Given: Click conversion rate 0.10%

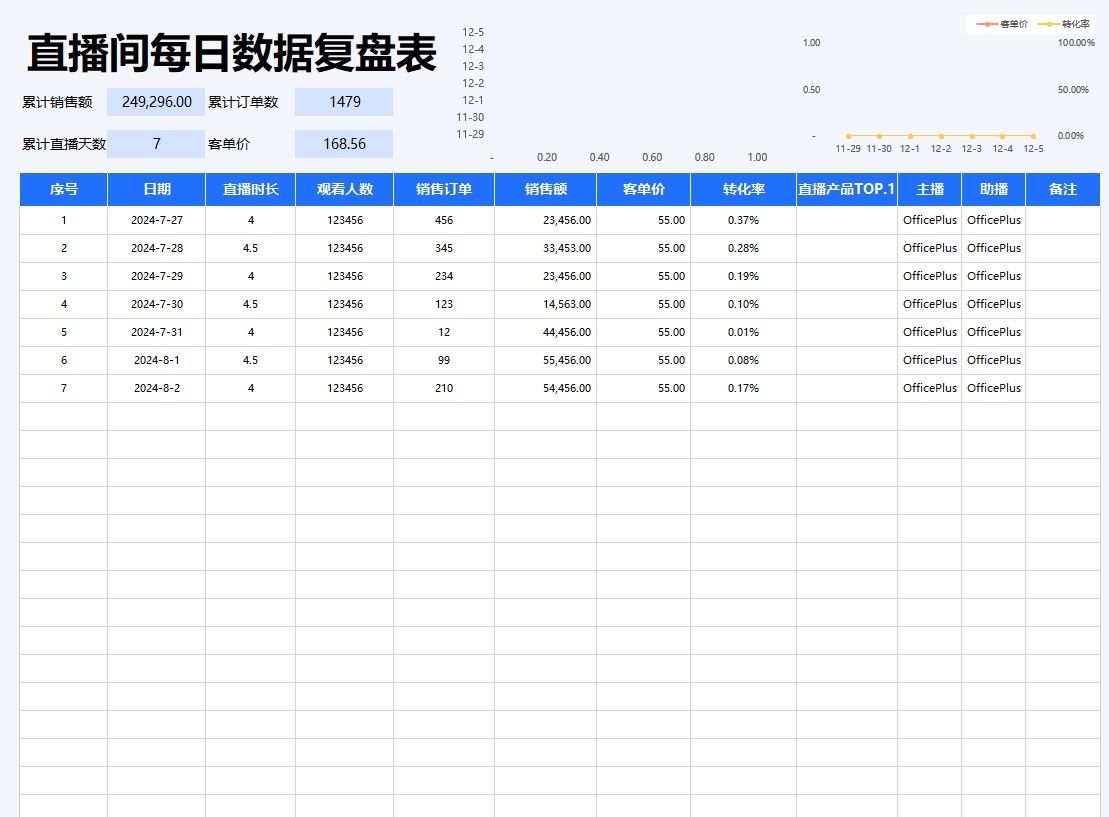Looking at the screenshot, I should click(743, 304).
